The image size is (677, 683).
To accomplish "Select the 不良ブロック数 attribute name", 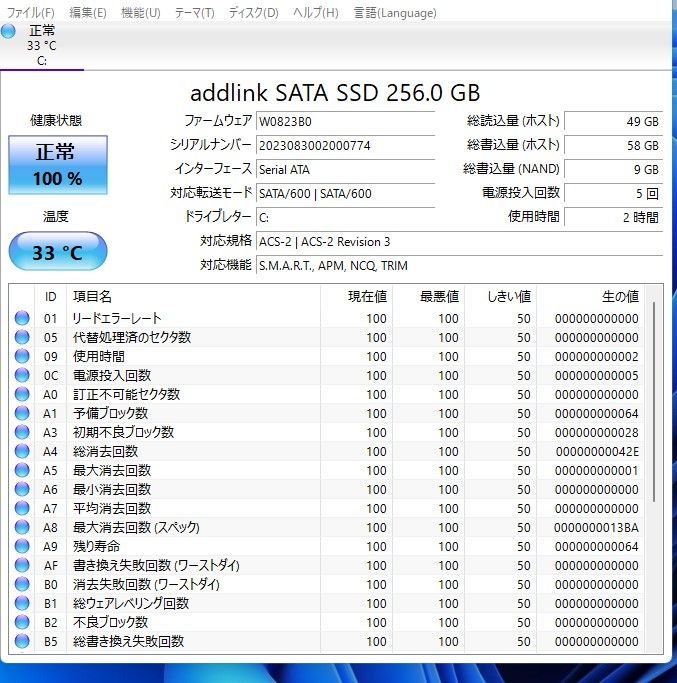I will pos(110,622).
